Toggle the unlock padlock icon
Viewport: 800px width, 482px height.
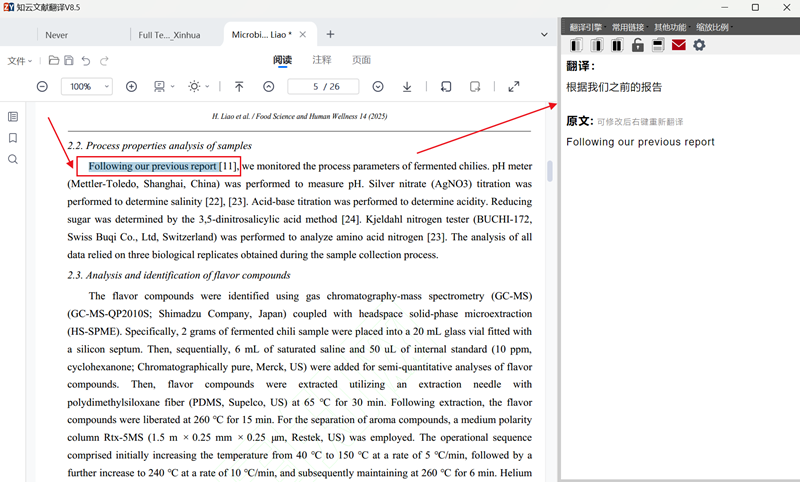click(x=638, y=45)
